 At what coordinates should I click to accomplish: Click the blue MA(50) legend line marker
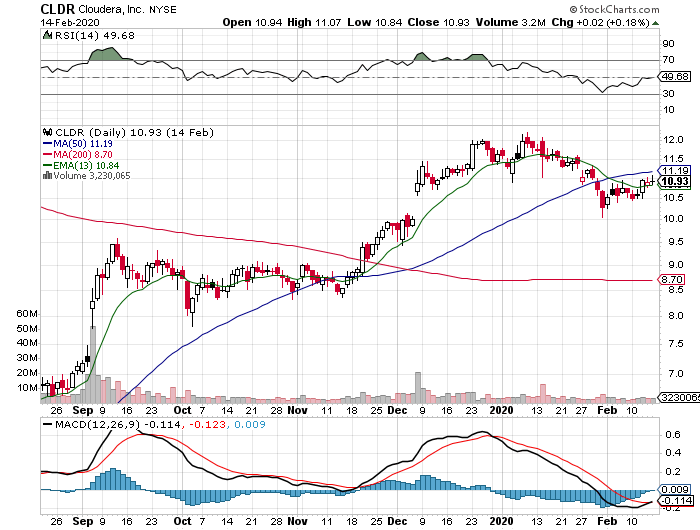45,143
